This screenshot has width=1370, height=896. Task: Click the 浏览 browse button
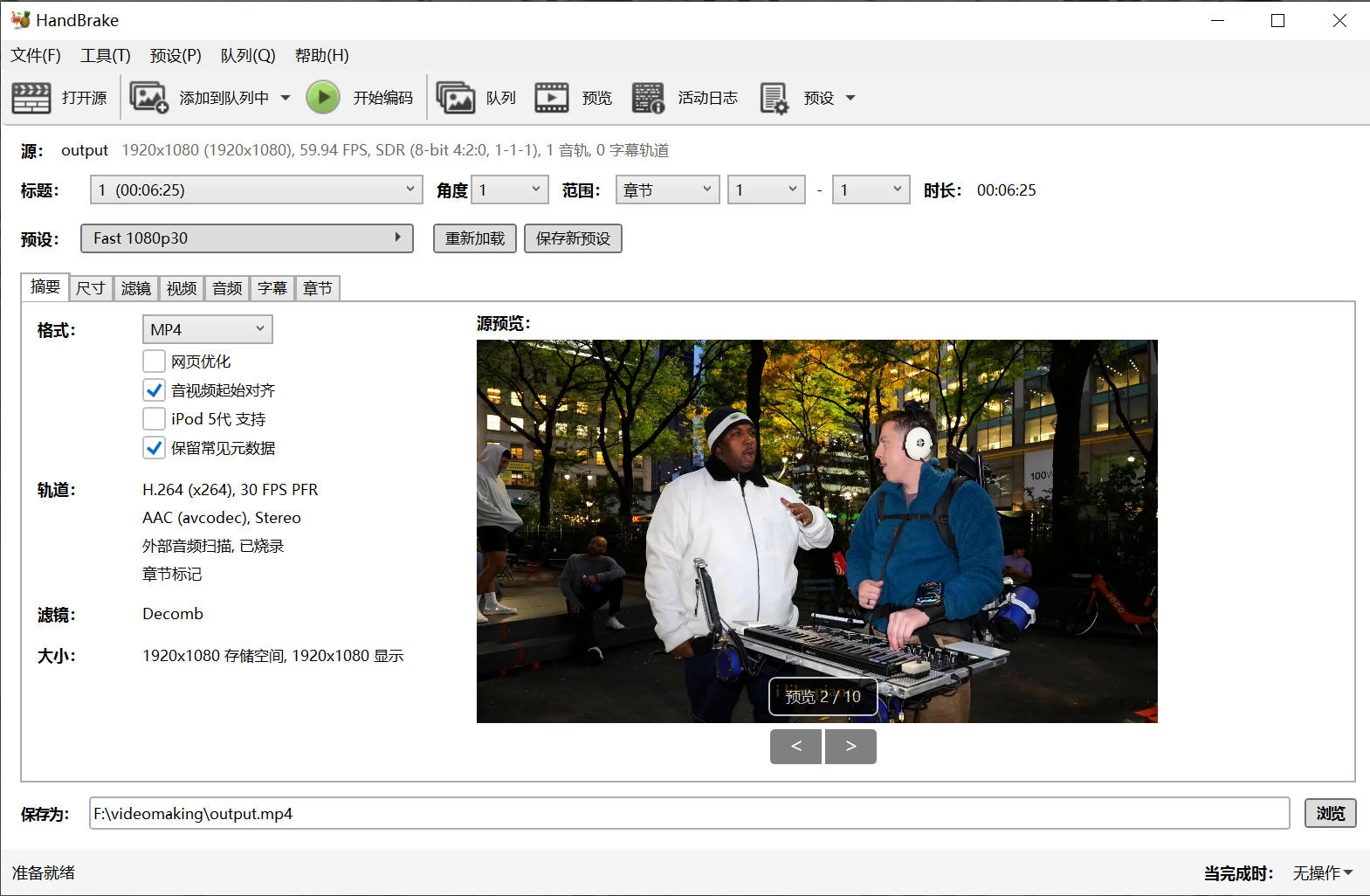click(1330, 813)
